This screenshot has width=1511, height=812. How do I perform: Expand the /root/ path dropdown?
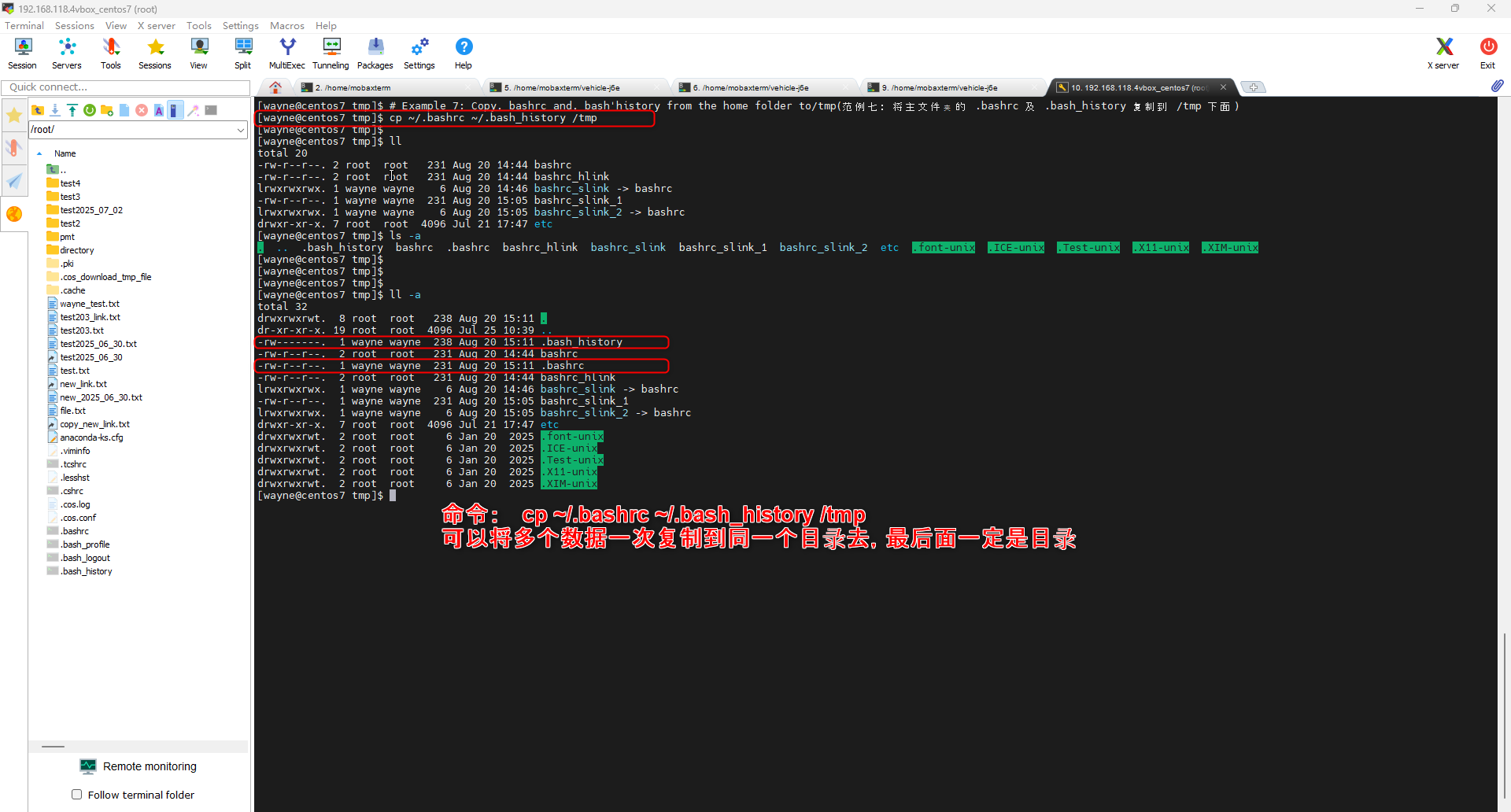point(241,130)
